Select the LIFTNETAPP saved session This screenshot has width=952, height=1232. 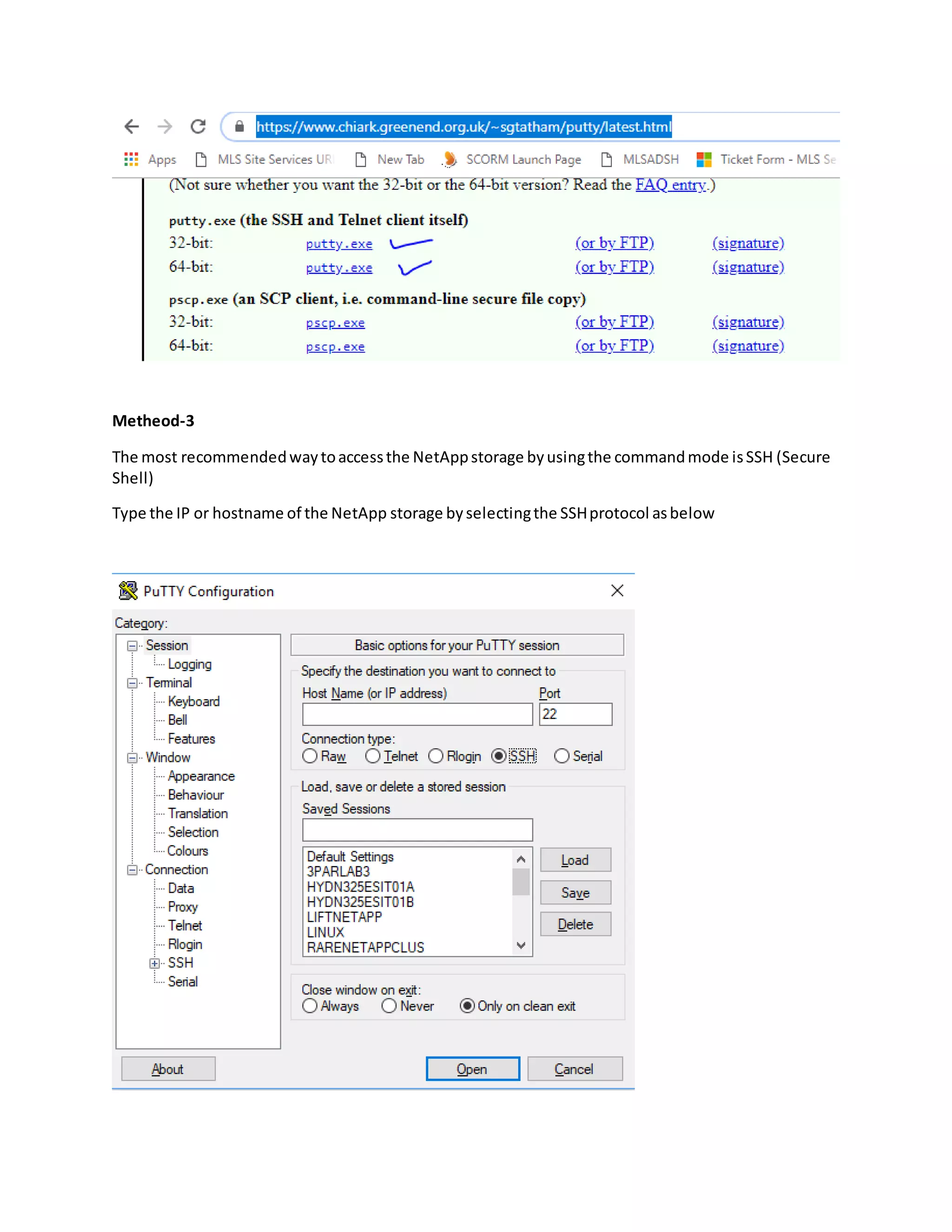pyautogui.click(x=344, y=917)
